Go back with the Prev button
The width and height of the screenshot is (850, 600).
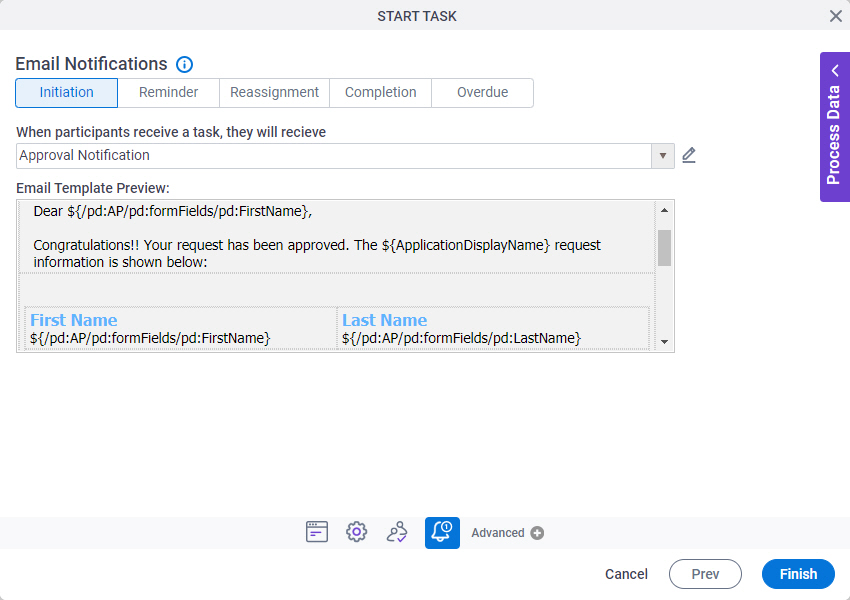[x=705, y=574]
